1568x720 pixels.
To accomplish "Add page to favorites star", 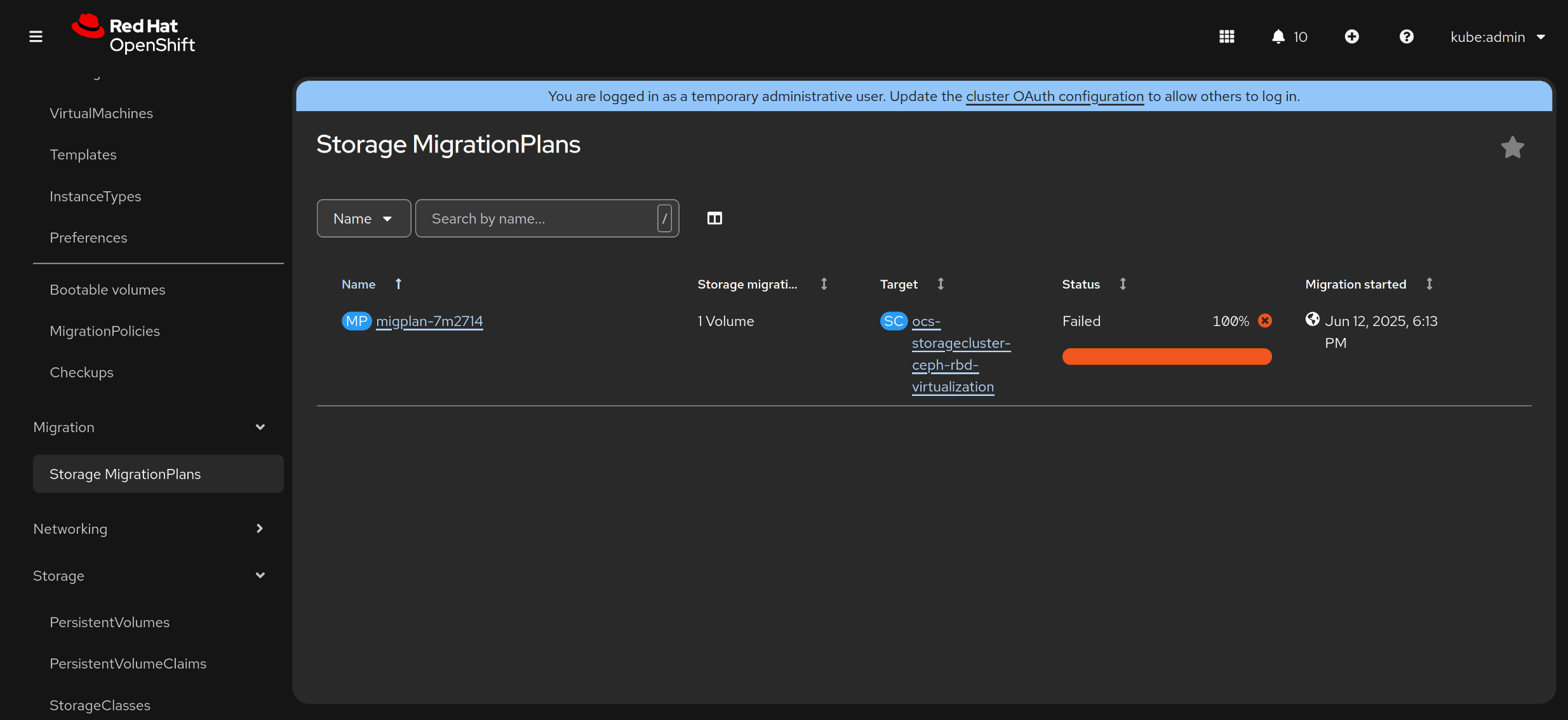I will coord(1512,147).
